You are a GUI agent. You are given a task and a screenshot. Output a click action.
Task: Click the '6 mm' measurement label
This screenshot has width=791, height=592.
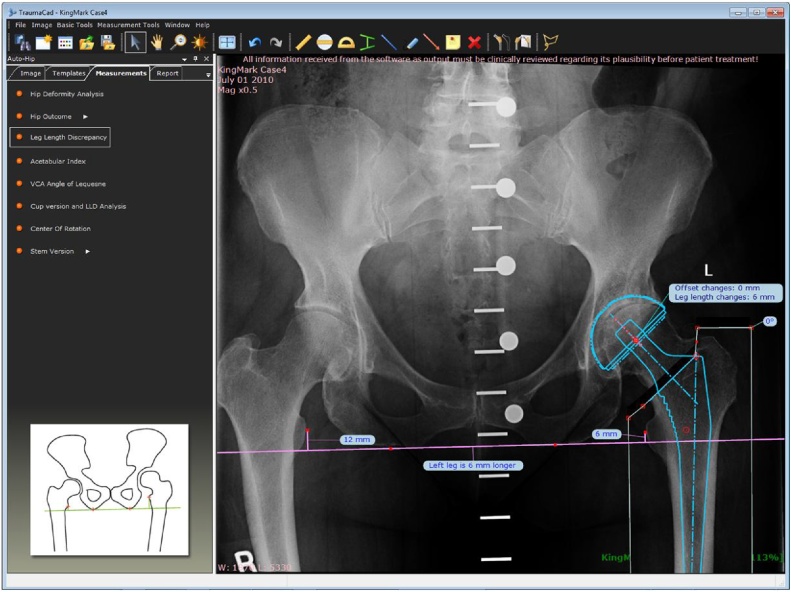coord(606,434)
